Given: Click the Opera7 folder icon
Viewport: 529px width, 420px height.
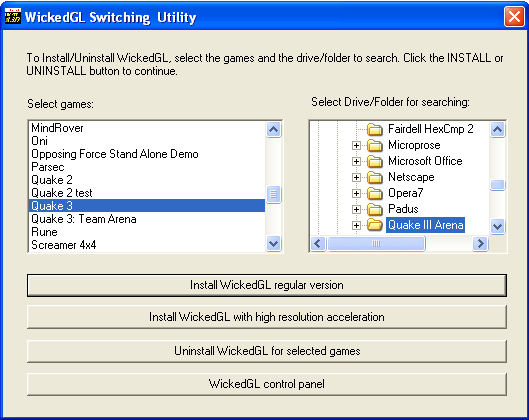Looking at the screenshot, I should pos(374,193).
